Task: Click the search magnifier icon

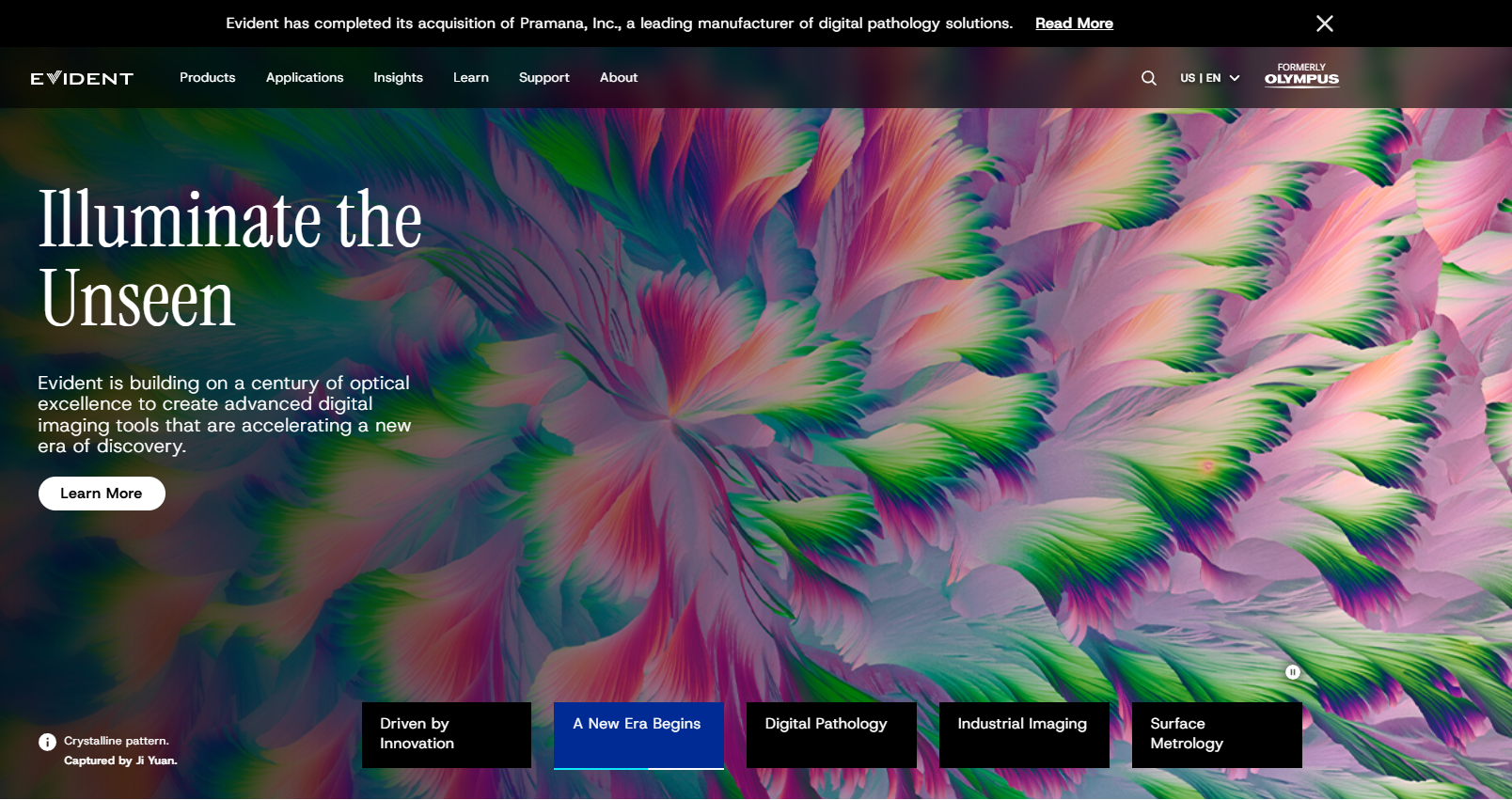Action: 1148,78
